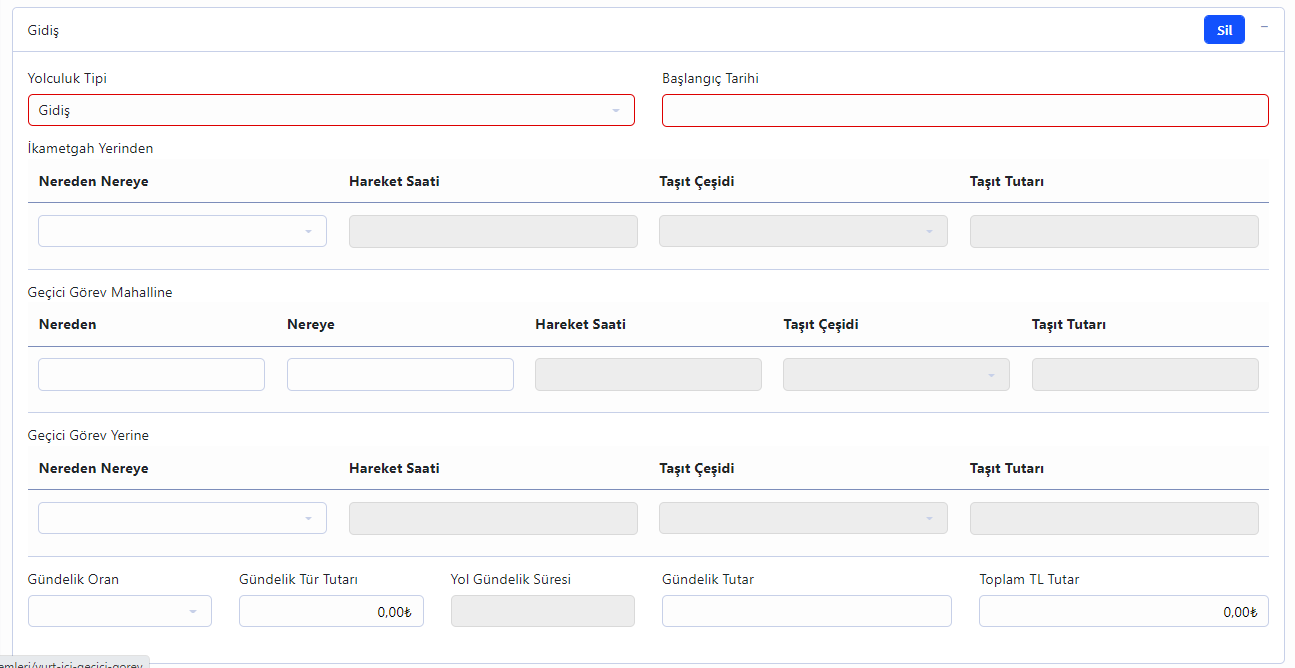
Task: Open Taşıt Çeşidi dropdown under İkametgah Yerinden
Action: (x=802, y=231)
